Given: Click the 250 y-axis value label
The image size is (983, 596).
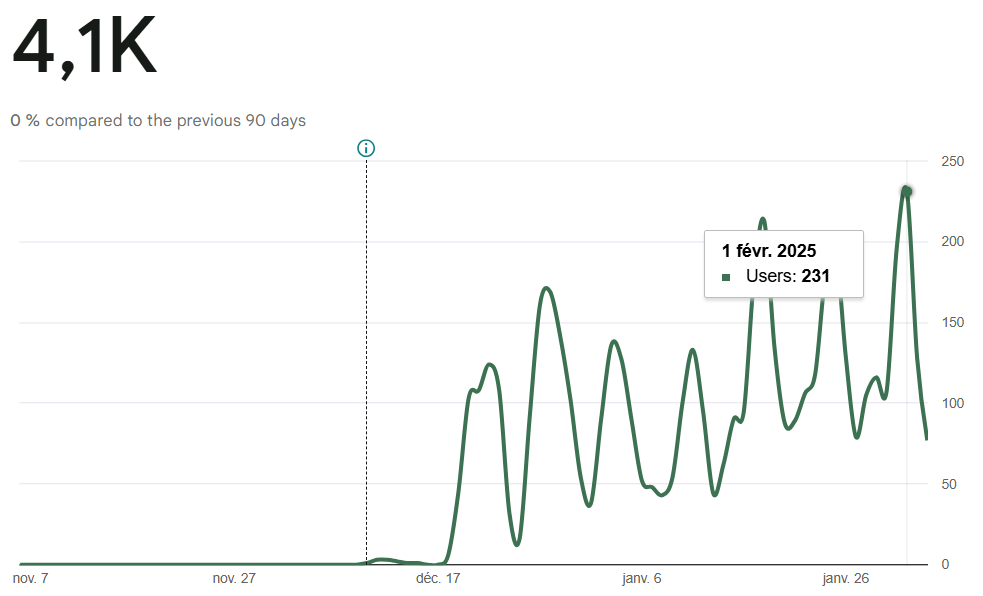Looking at the screenshot, I should click(x=951, y=162).
